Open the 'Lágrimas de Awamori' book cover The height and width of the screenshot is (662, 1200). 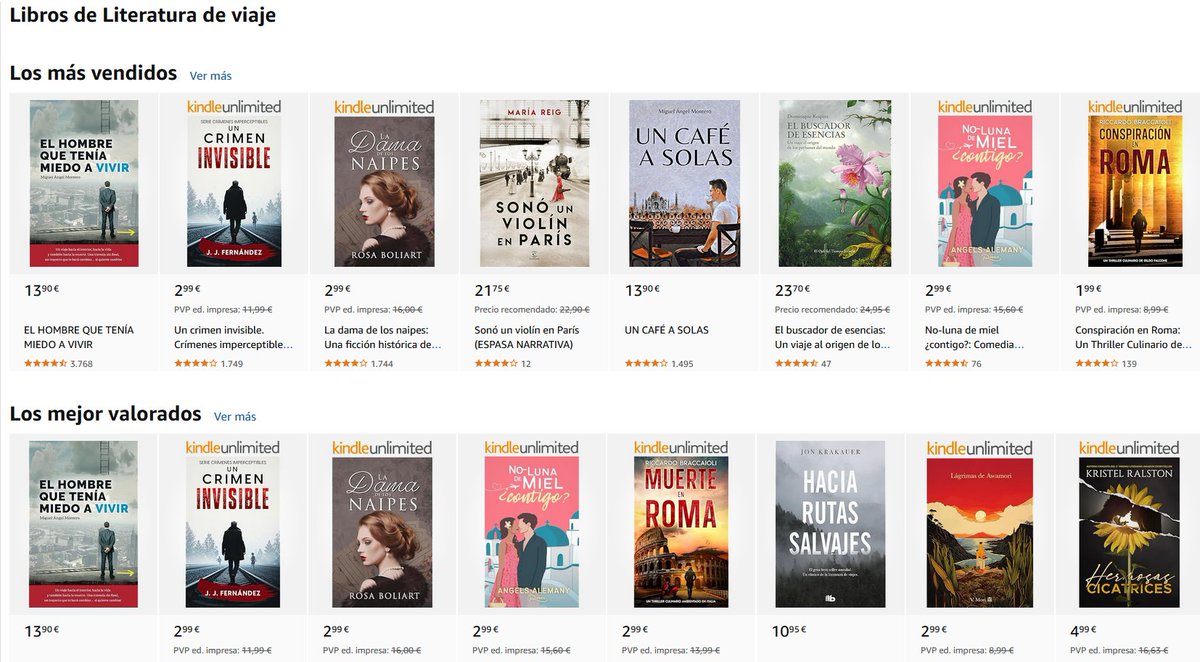click(979, 533)
